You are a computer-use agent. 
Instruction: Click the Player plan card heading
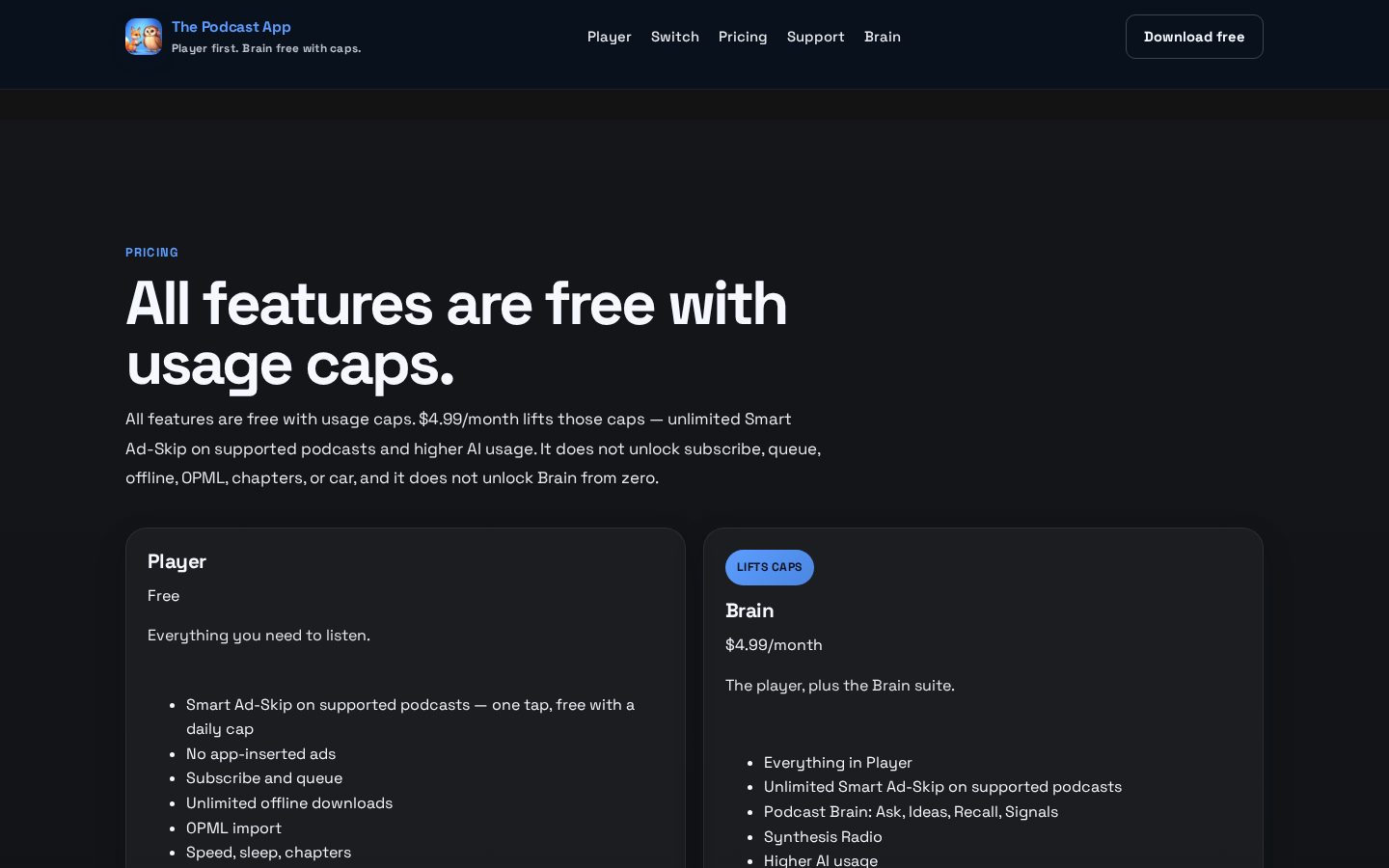[x=177, y=561]
